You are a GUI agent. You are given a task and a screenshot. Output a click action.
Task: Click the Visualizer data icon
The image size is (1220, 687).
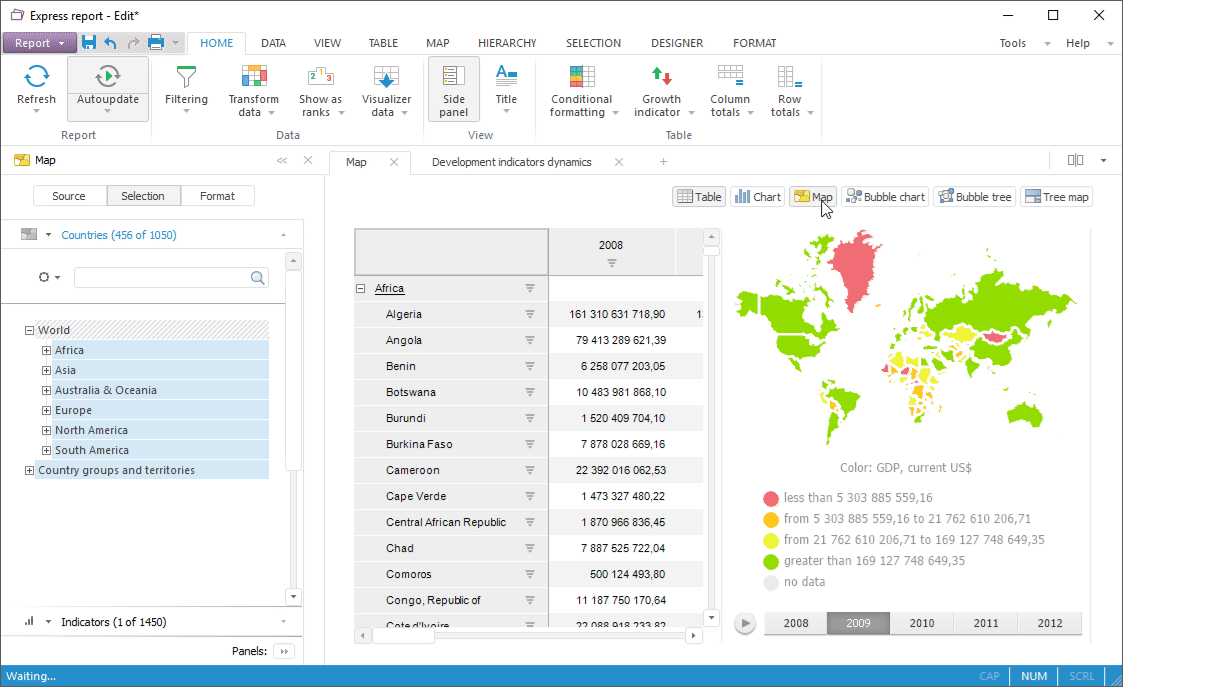(x=386, y=77)
